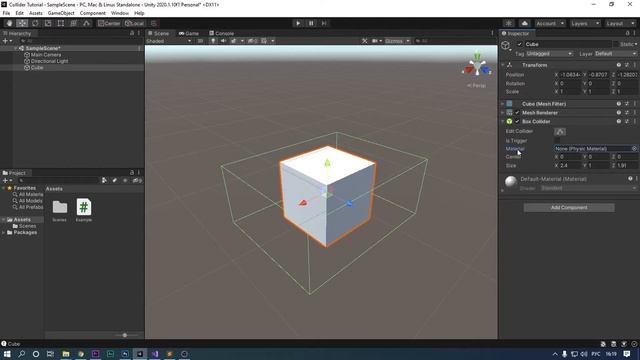640x360 pixels.
Task: Click the Step frame button
Action: click(324, 23)
